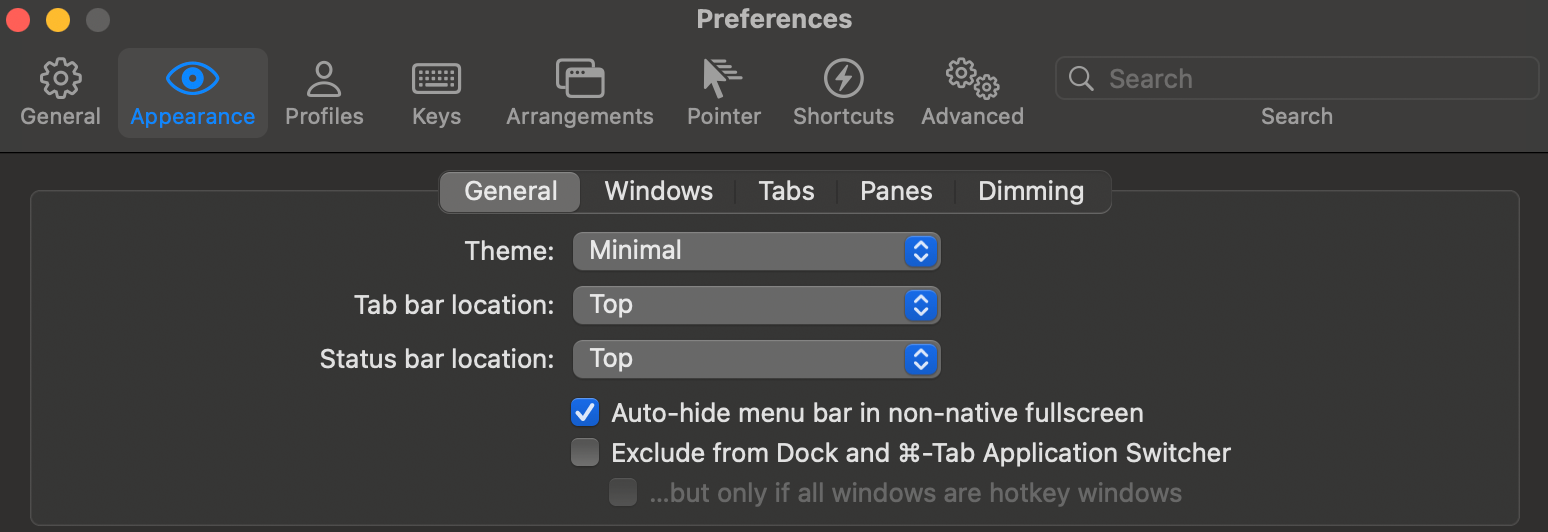Disable Auto-hide menu bar in non-native fullscreen
The height and width of the screenshot is (532, 1548).
click(585, 412)
